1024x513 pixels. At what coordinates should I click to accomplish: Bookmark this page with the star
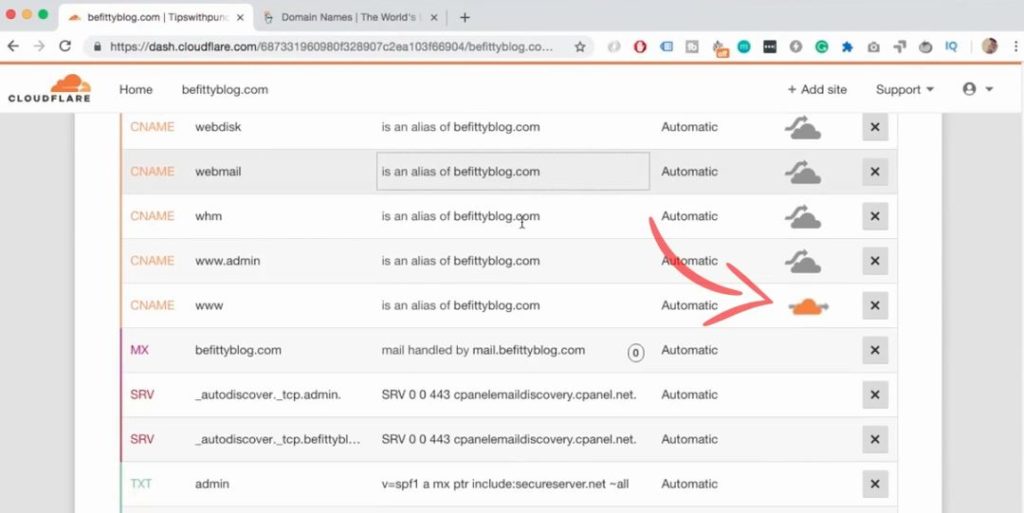580,47
